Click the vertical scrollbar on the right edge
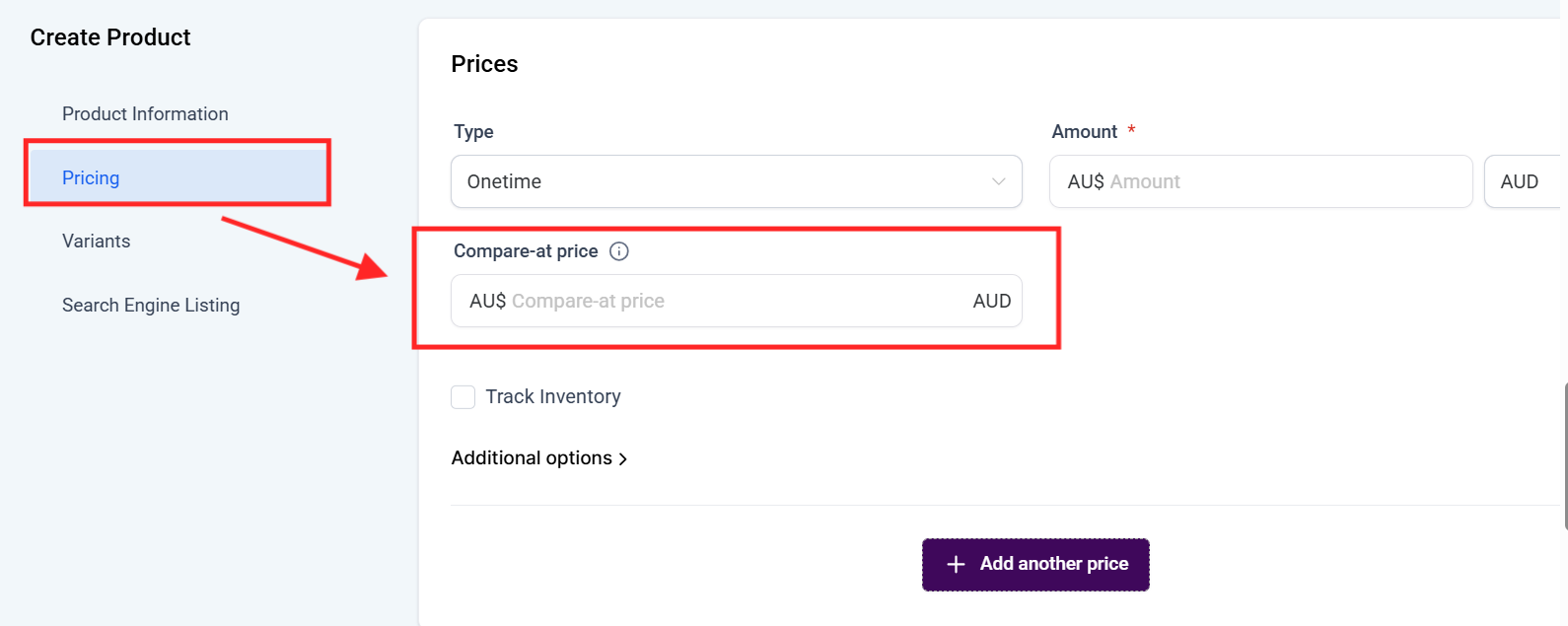The image size is (1568, 626). pos(1565,453)
